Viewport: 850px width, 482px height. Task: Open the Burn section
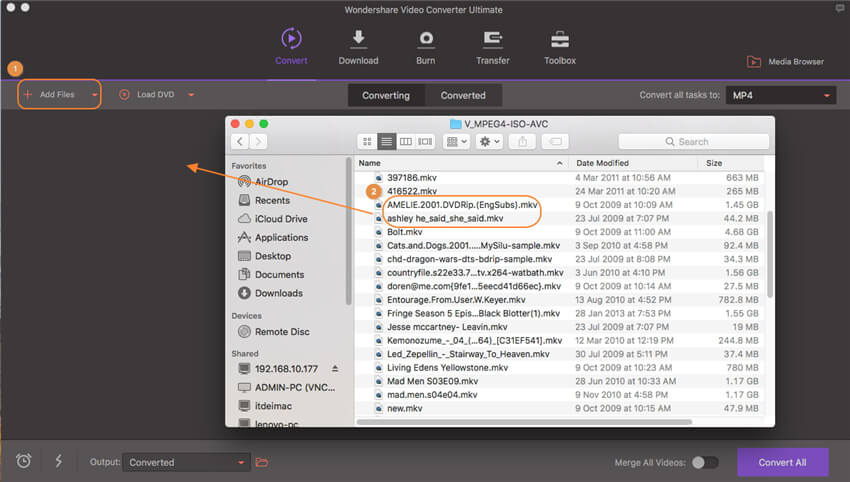point(426,47)
